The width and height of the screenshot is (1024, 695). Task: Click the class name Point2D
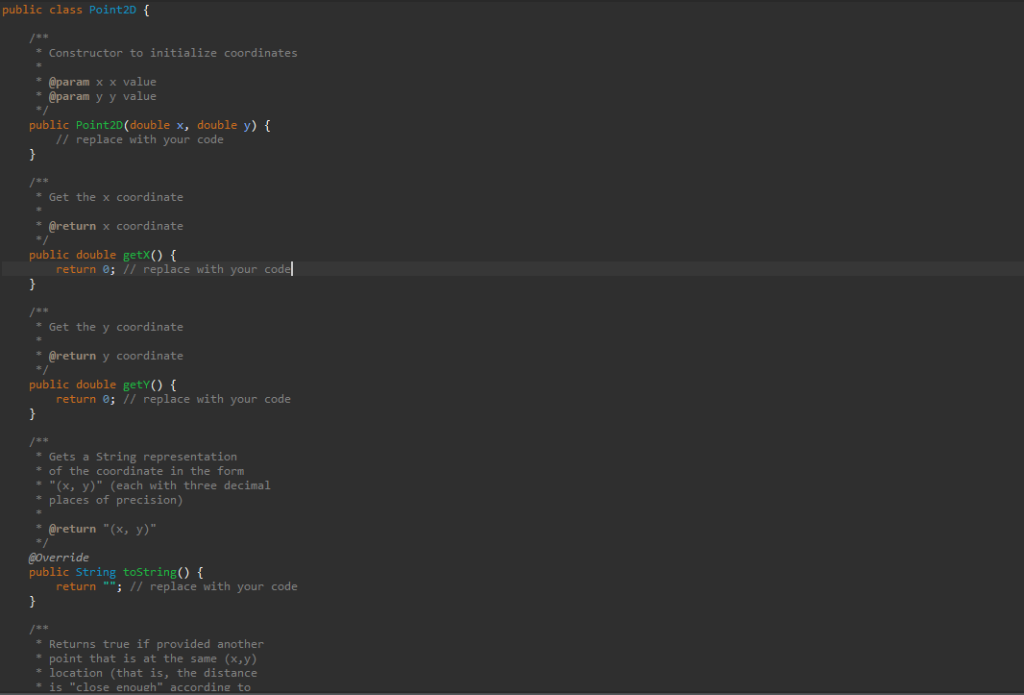[112, 9]
